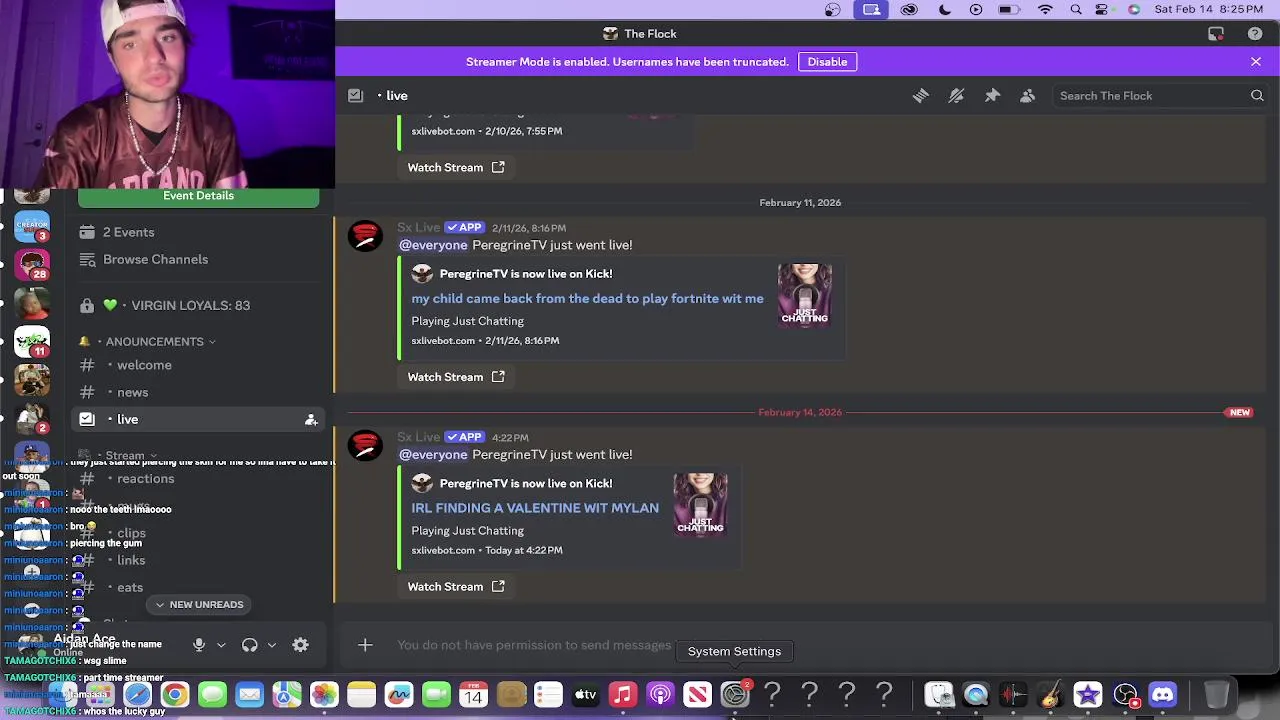Open System Settings from the Dock
This screenshot has height=720, width=1280.
[x=735, y=695]
